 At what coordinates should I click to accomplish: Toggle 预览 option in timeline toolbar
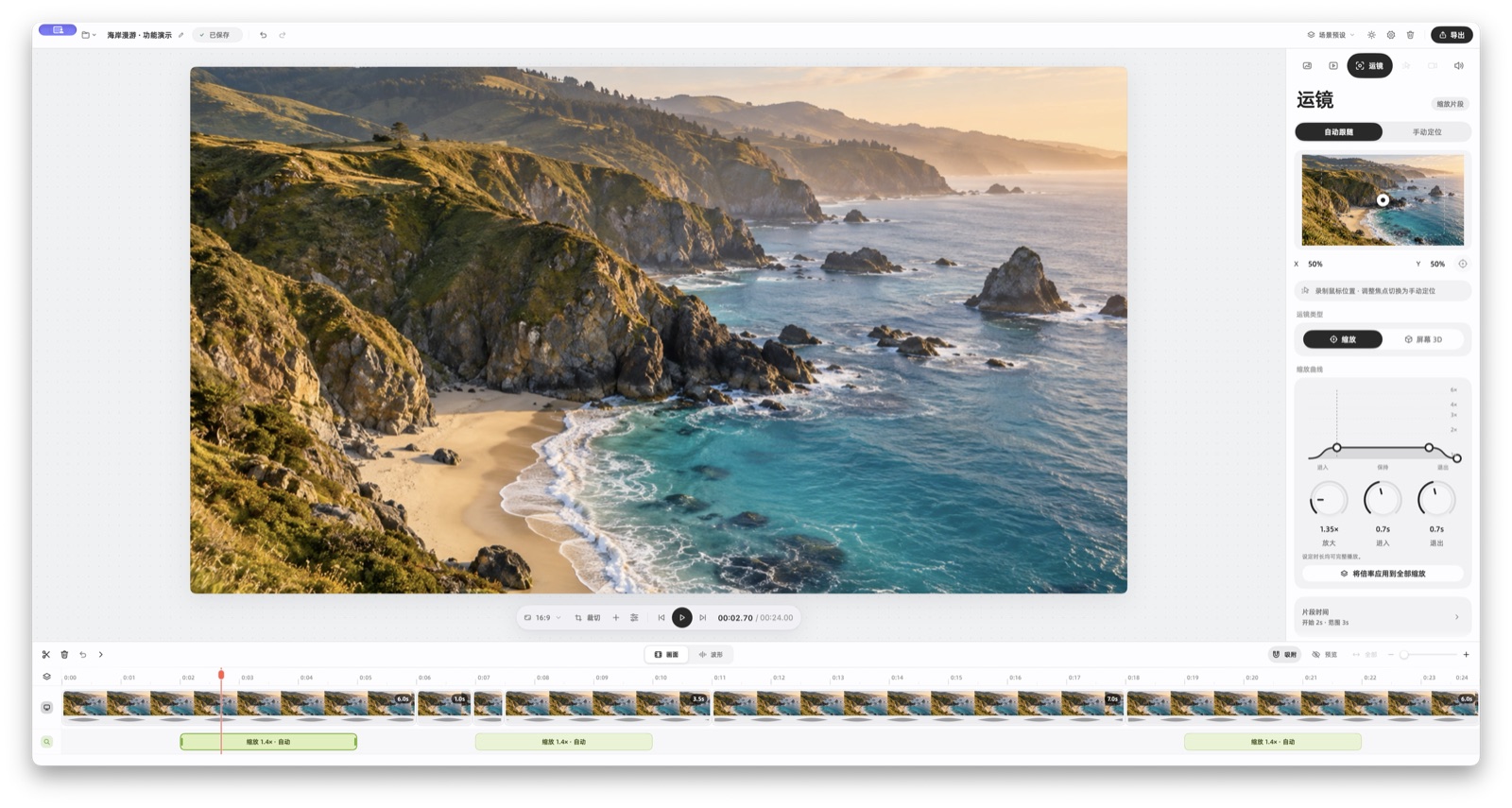click(1325, 654)
